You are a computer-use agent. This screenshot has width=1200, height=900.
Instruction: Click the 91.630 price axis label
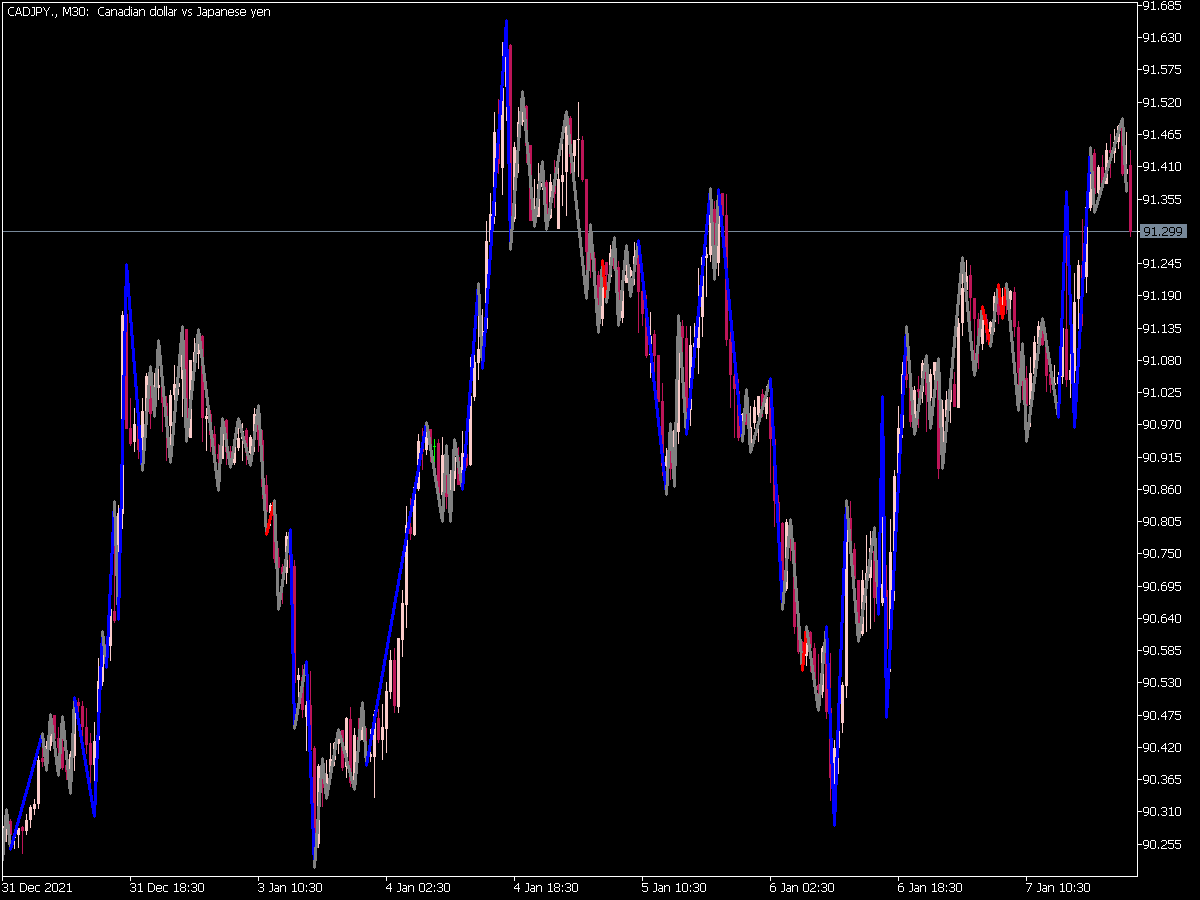point(1160,38)
